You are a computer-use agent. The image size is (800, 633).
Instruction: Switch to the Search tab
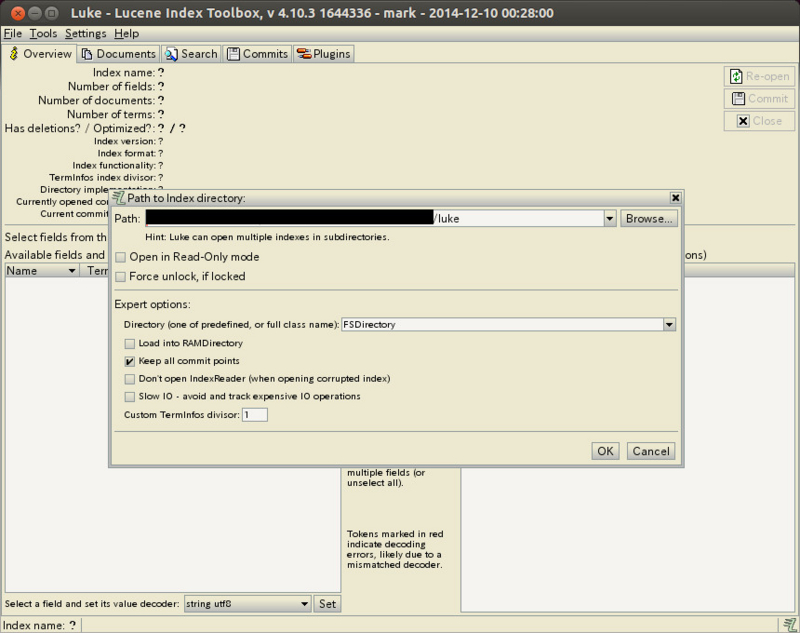click(x=191, y=54)
